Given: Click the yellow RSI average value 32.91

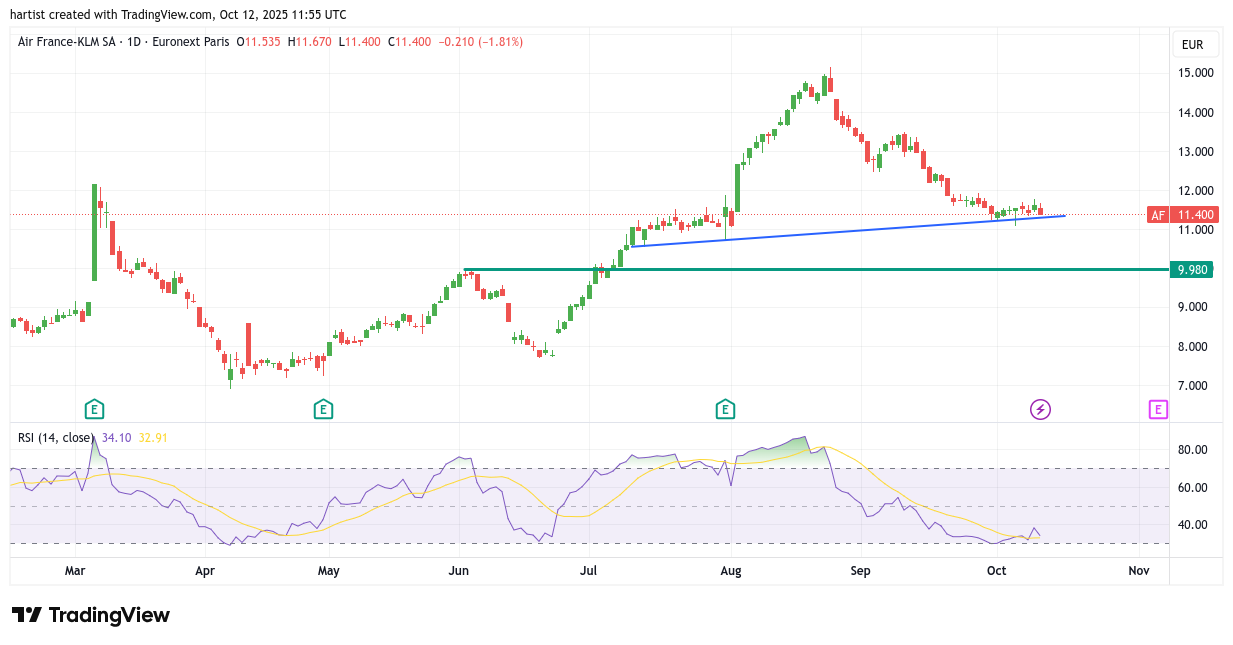Looking at the screenshot, I should [154, 437].
